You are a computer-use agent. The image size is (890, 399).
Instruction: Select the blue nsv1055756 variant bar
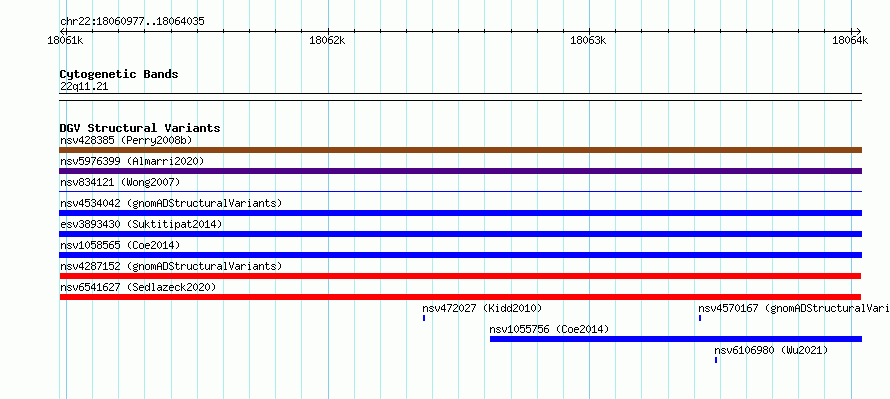pos(676,339)
